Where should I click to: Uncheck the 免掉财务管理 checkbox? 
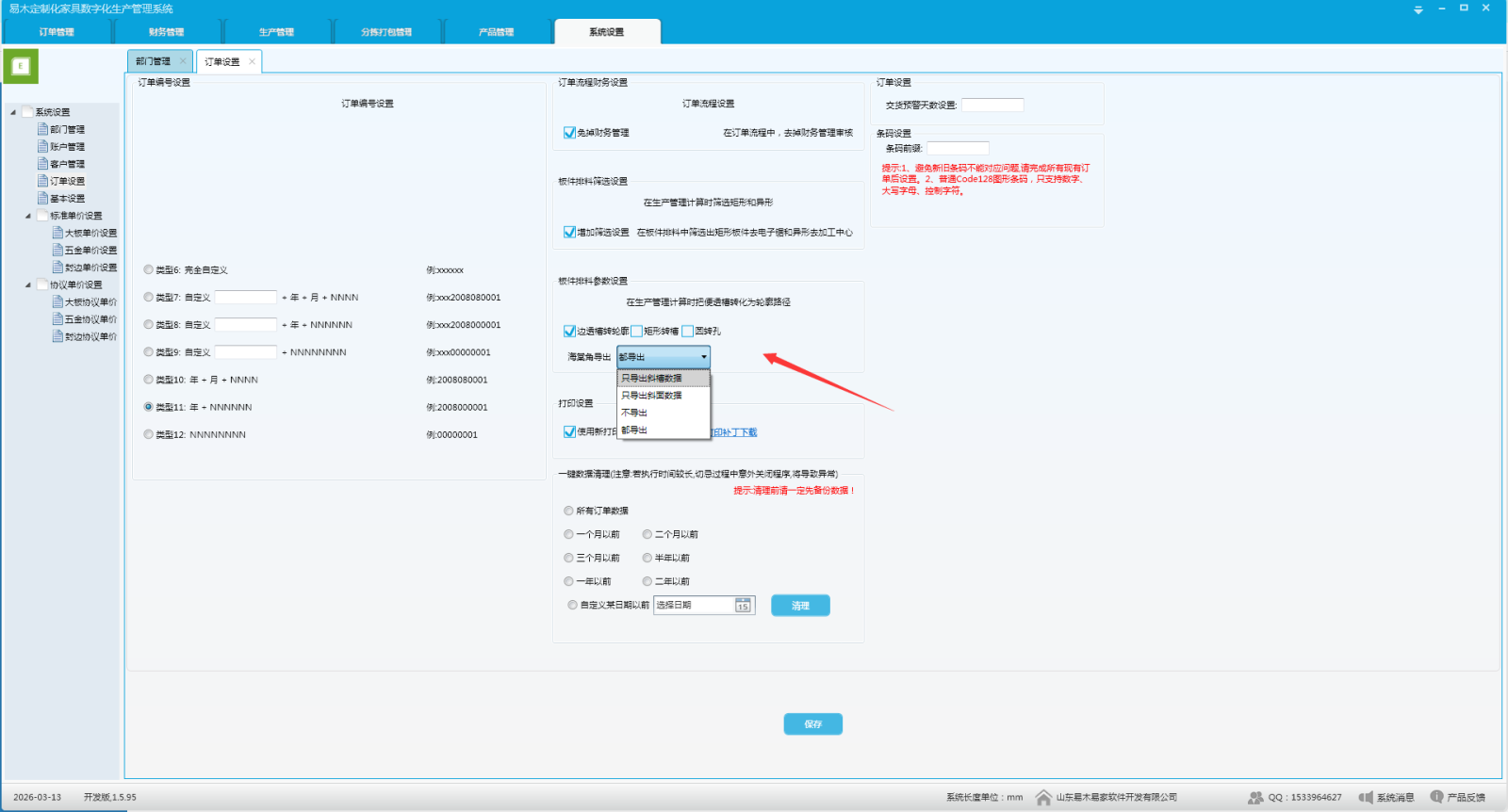click(x=569, y=133)
